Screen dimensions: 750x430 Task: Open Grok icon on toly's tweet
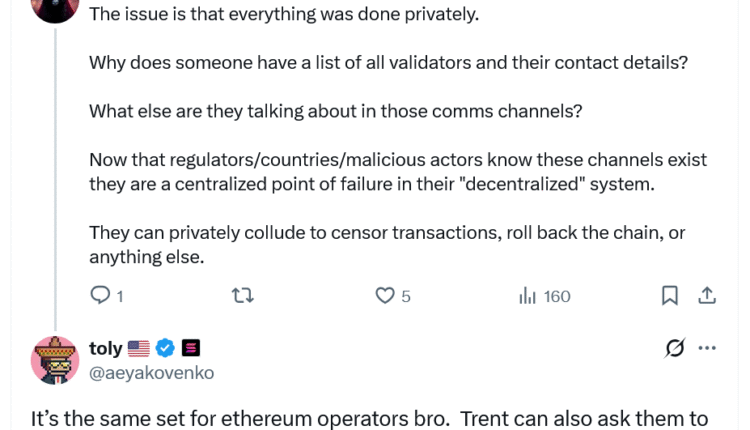[x=675, y=348]
